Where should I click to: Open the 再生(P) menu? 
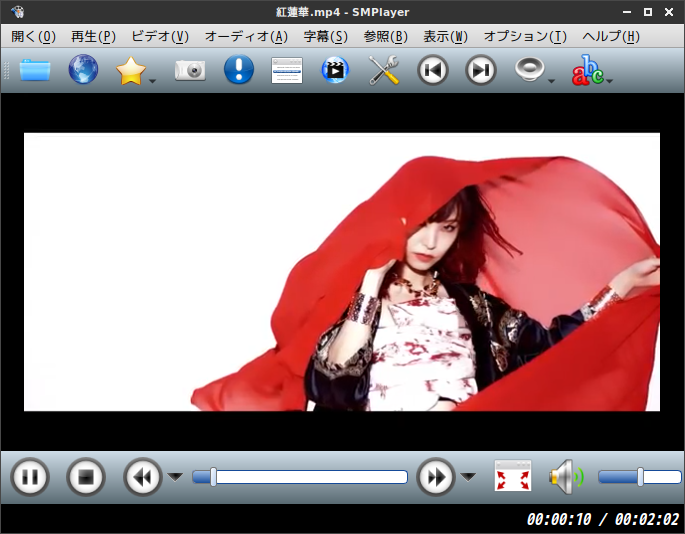(x=93, y=36)
